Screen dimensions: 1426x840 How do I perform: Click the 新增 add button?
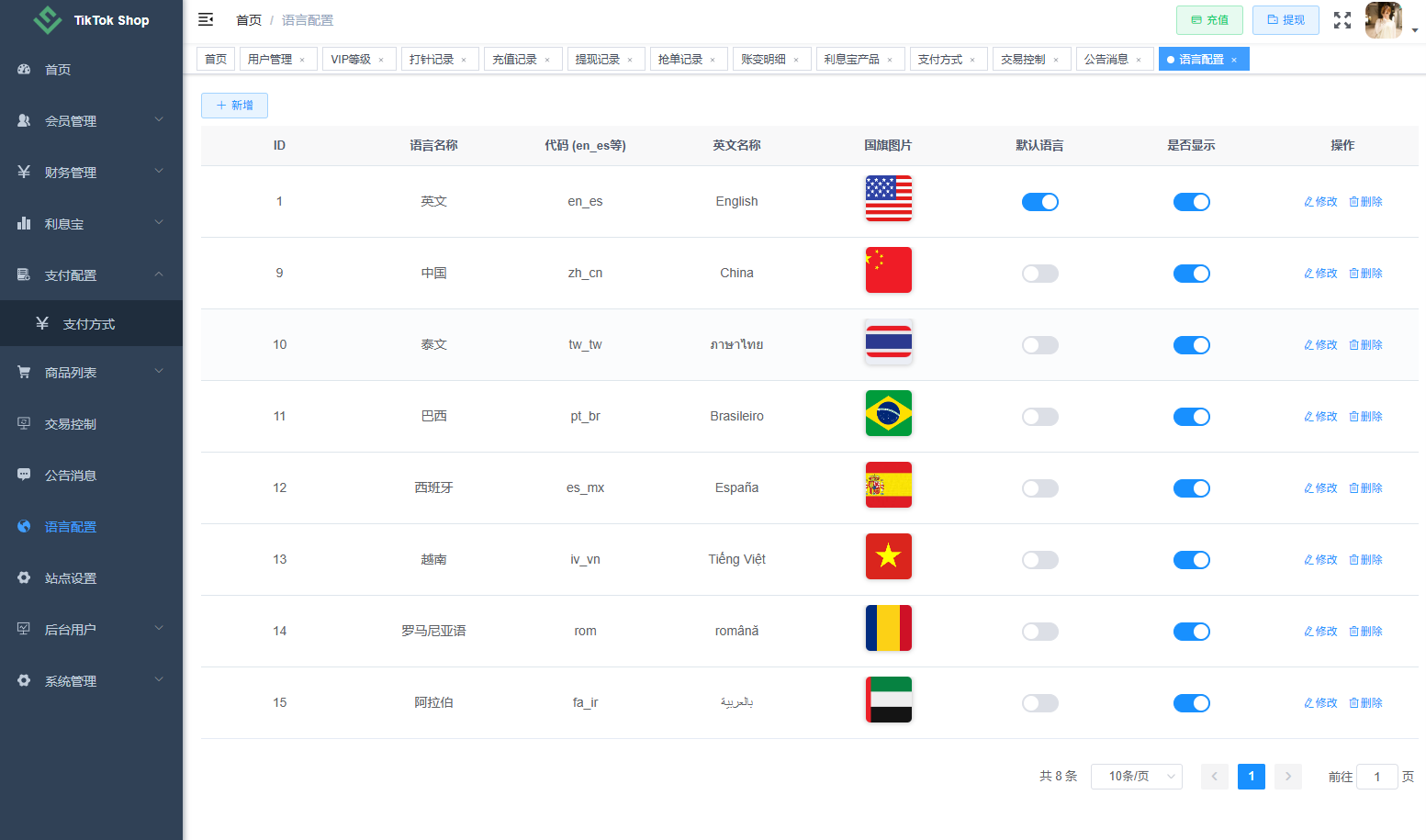click(x=234, y=106)
